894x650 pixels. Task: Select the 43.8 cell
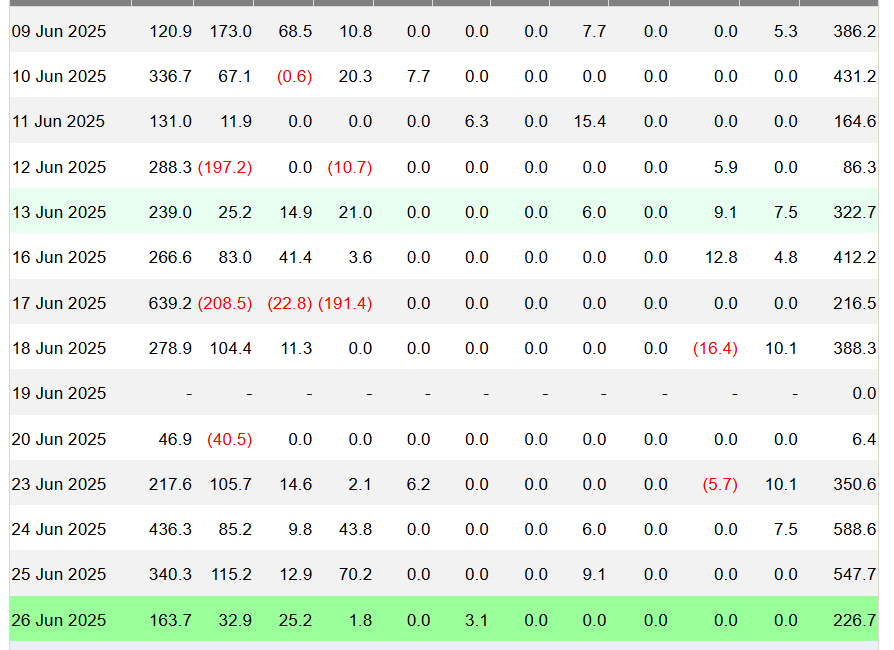point(355,529)
